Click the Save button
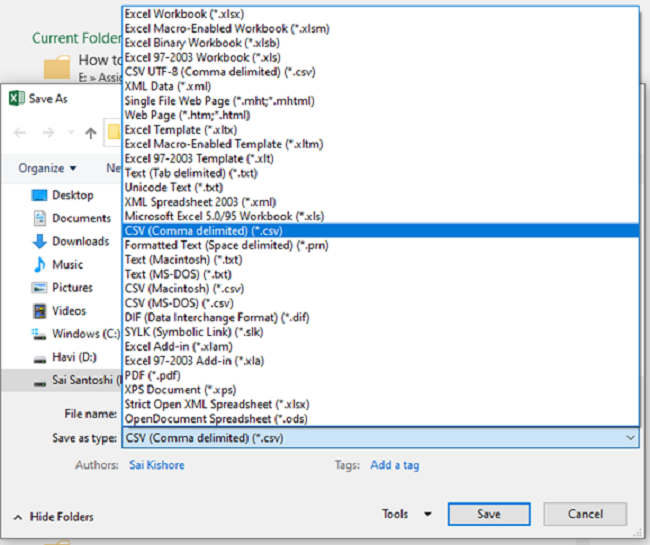 coord(488,514)
